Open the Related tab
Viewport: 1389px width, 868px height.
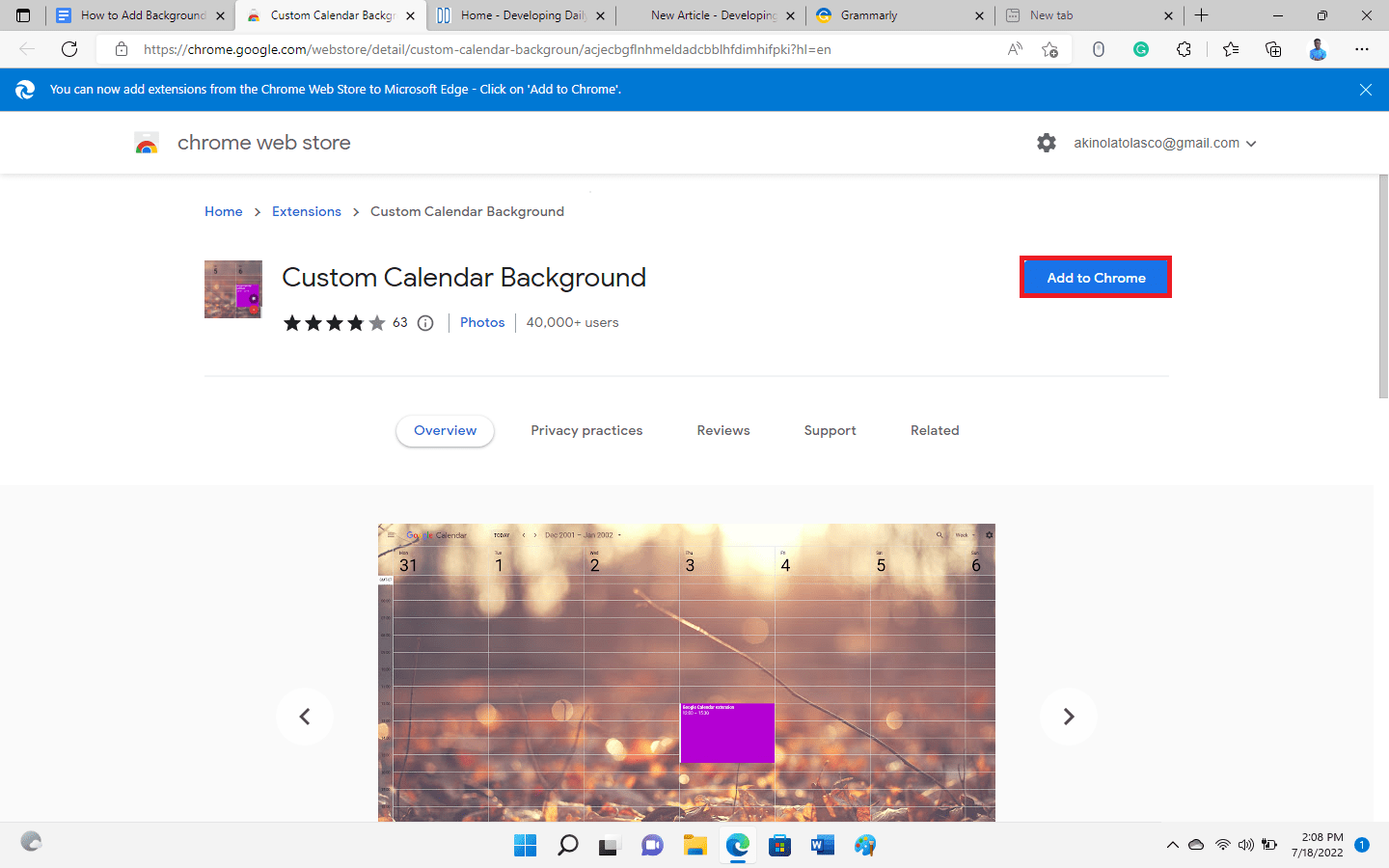[935, 431]
